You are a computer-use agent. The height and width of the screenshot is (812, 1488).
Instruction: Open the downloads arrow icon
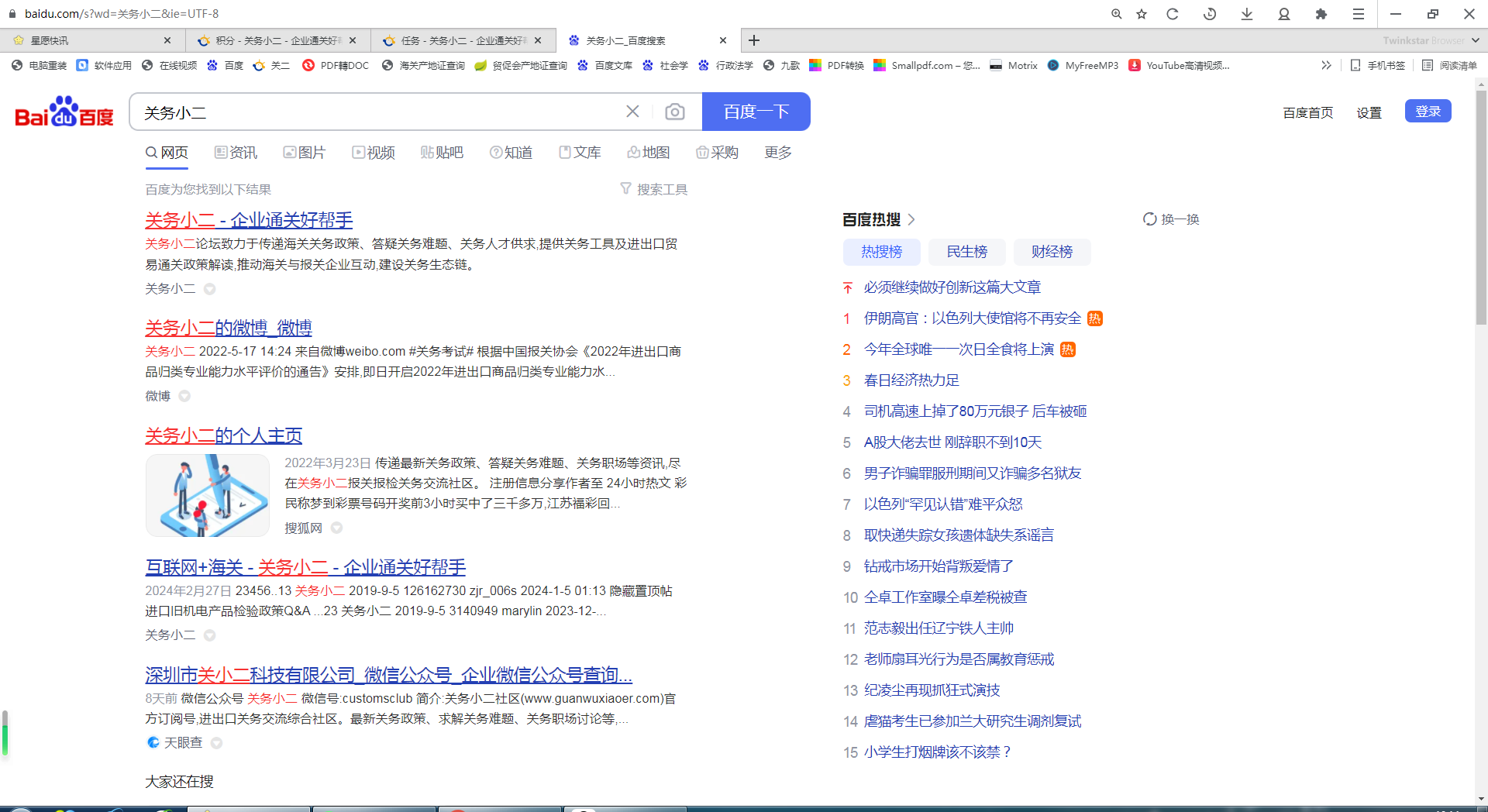[1247, 14]
